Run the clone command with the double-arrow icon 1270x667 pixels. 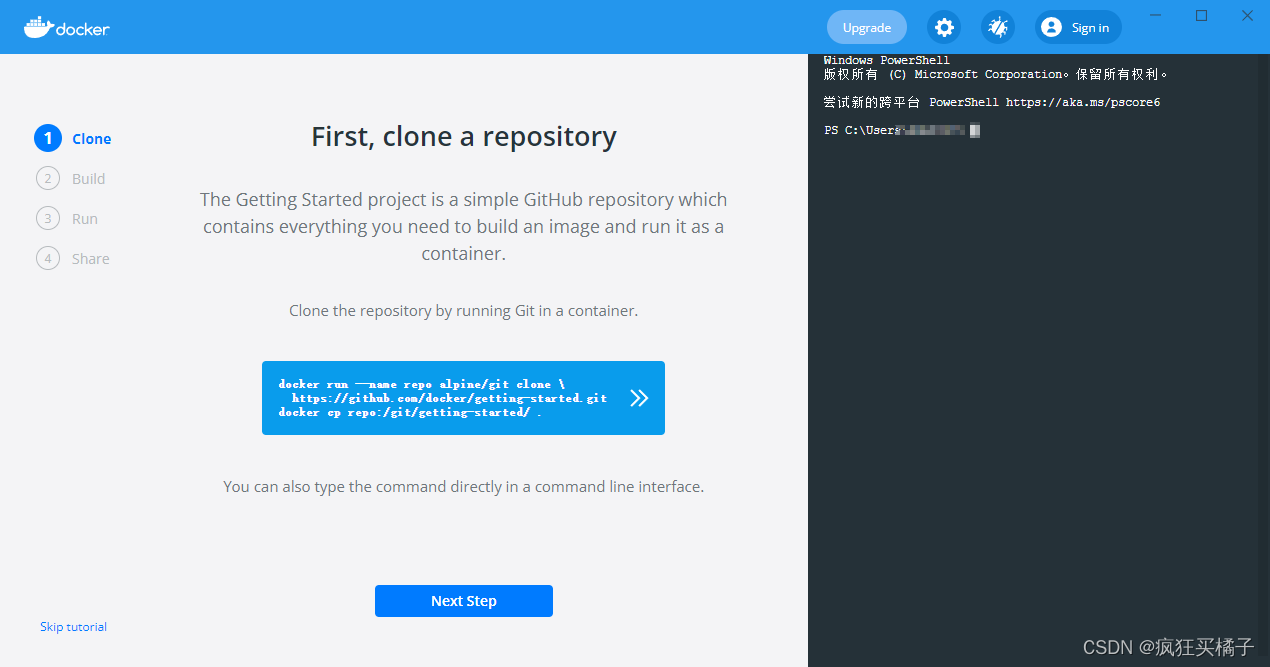639,398
